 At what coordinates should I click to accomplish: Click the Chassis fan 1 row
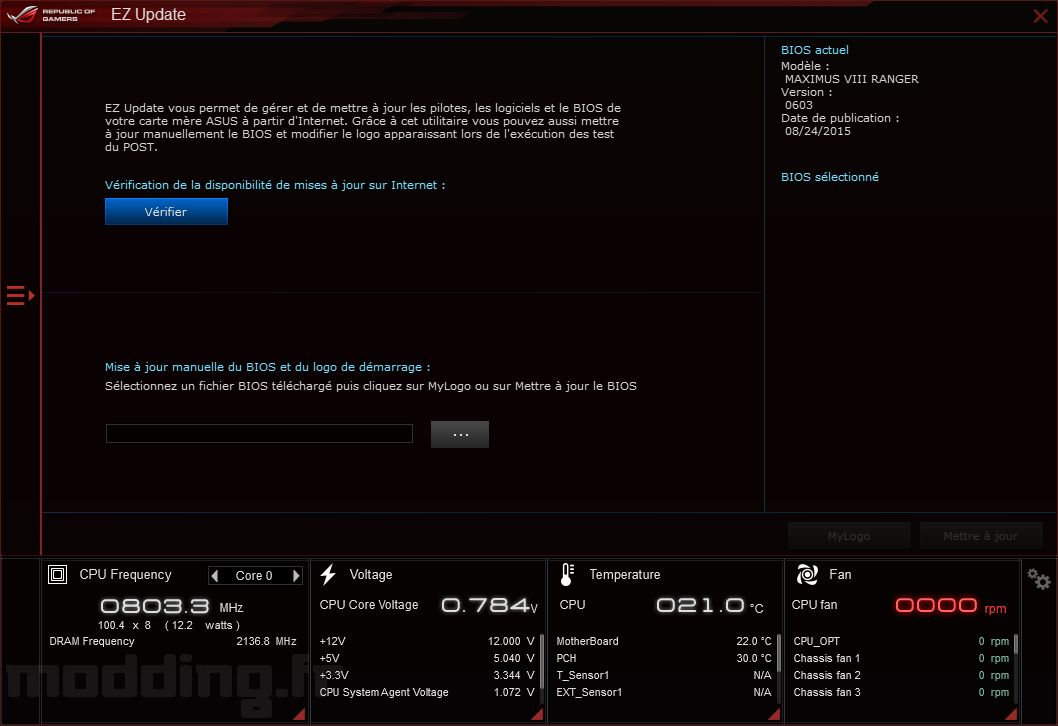[x=901, y=658]
